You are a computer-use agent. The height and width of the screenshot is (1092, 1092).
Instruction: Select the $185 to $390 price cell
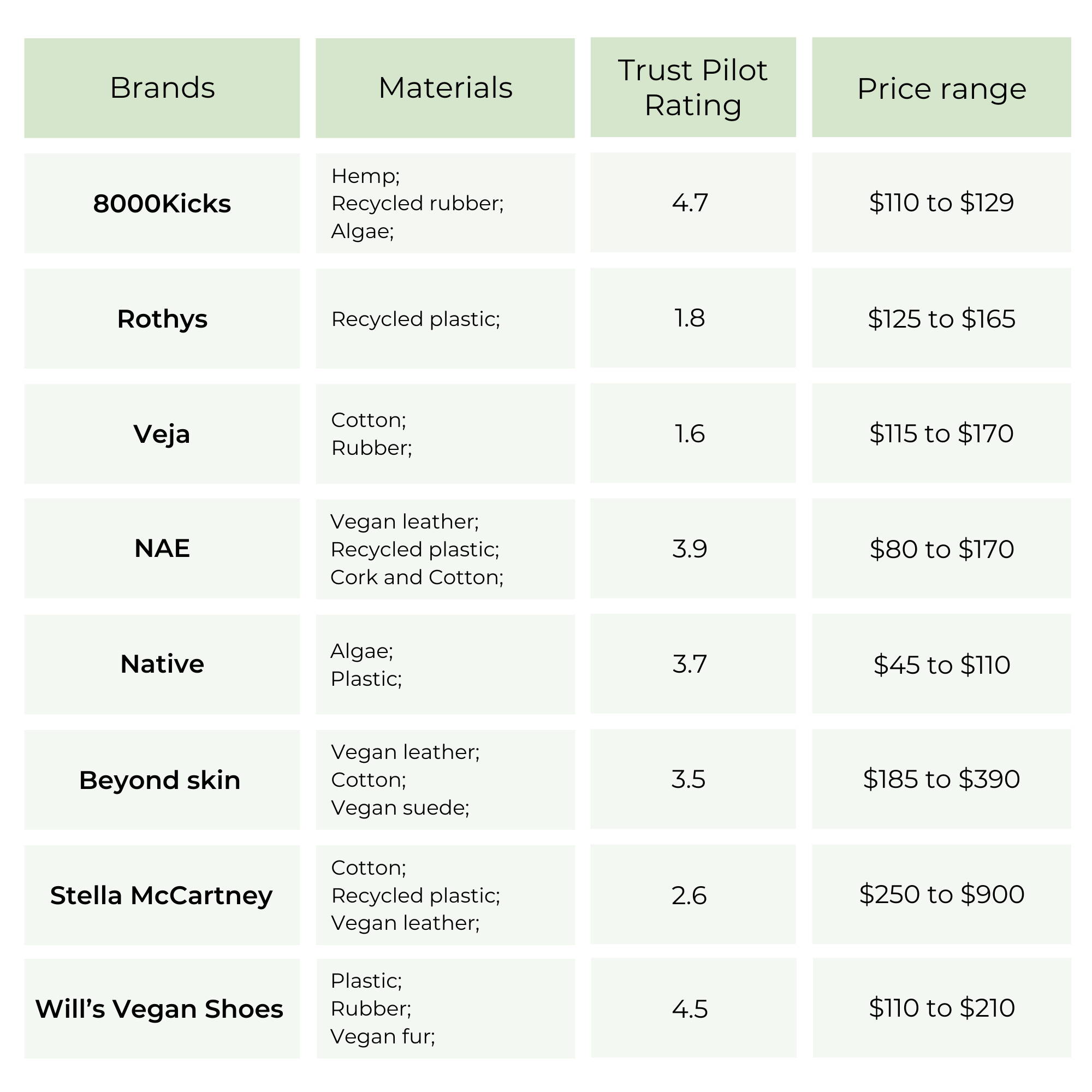click(941, 779)
